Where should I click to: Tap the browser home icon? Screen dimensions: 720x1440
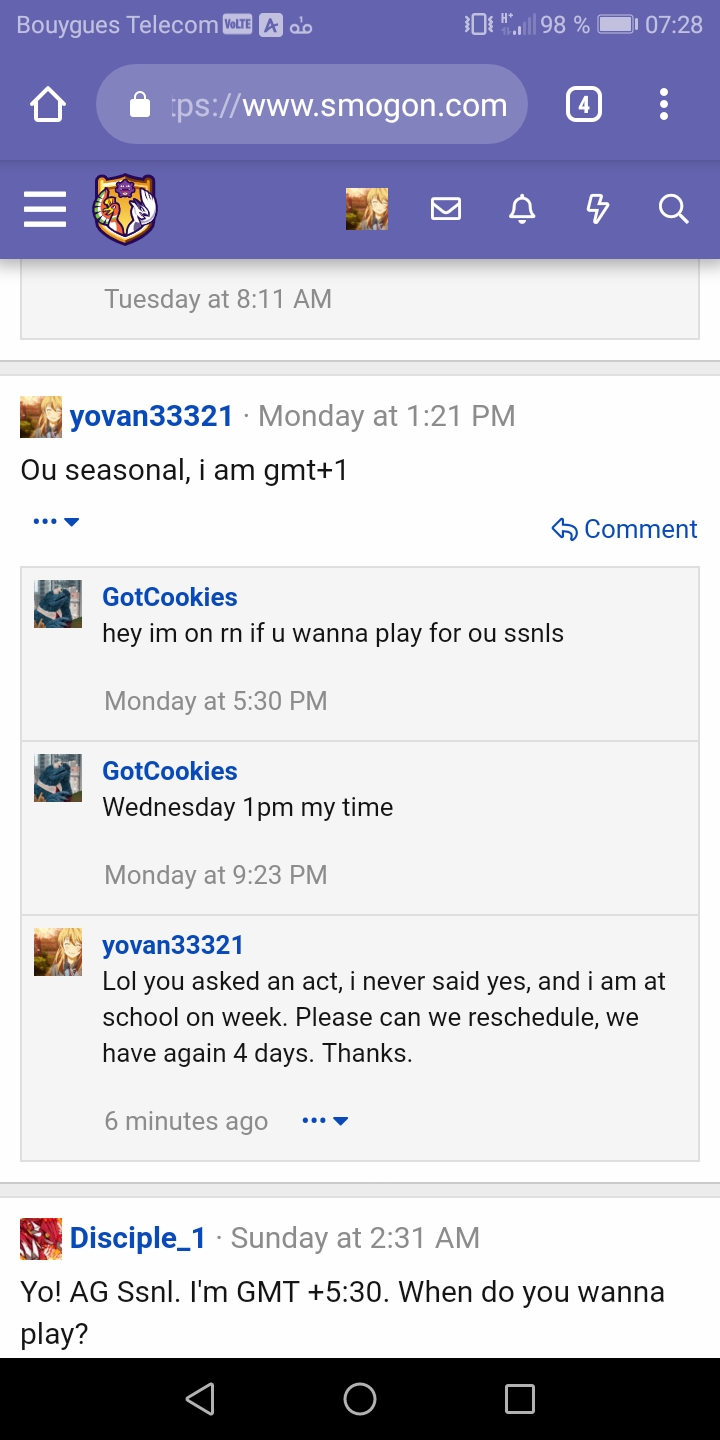click(48, 105)
